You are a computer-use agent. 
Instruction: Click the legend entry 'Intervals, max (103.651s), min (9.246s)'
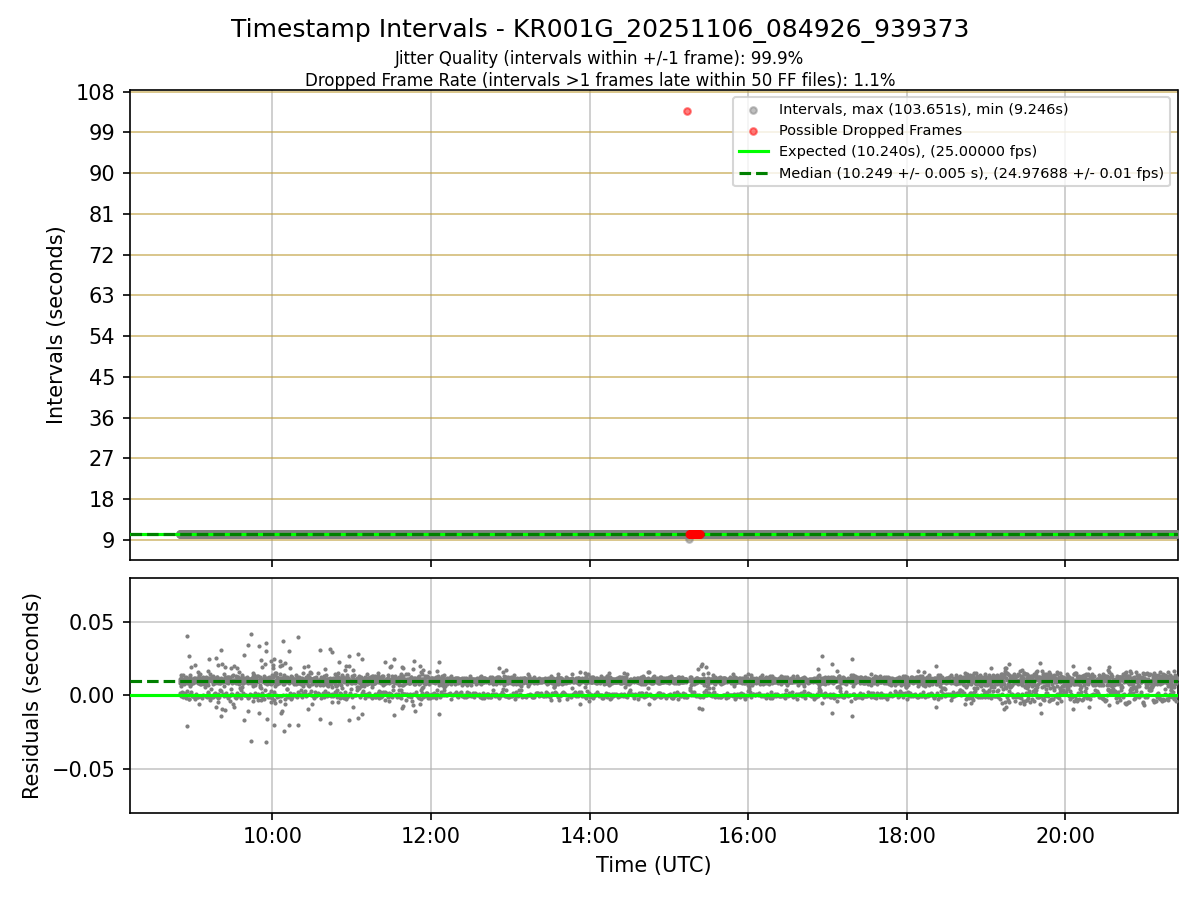click(x=923, y=109)
